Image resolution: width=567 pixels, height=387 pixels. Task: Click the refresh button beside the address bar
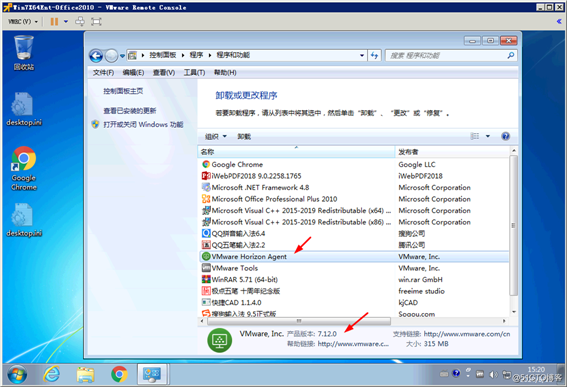click(374, 55)
